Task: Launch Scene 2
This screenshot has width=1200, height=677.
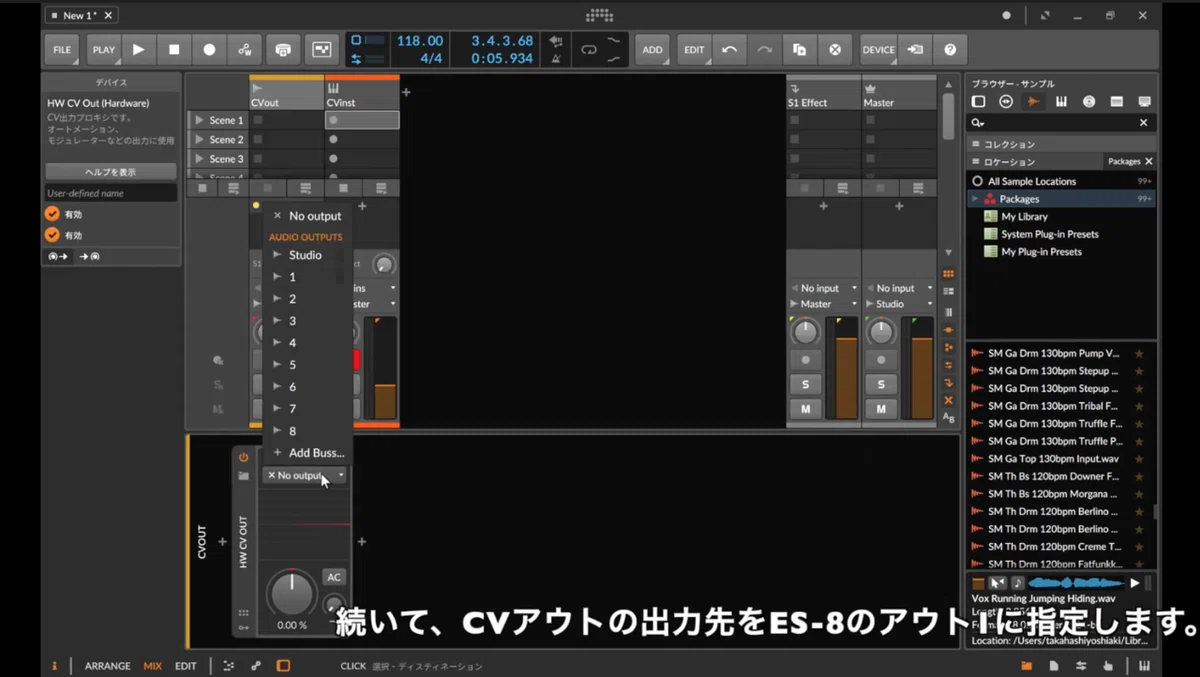Action: tap(199, 140)
